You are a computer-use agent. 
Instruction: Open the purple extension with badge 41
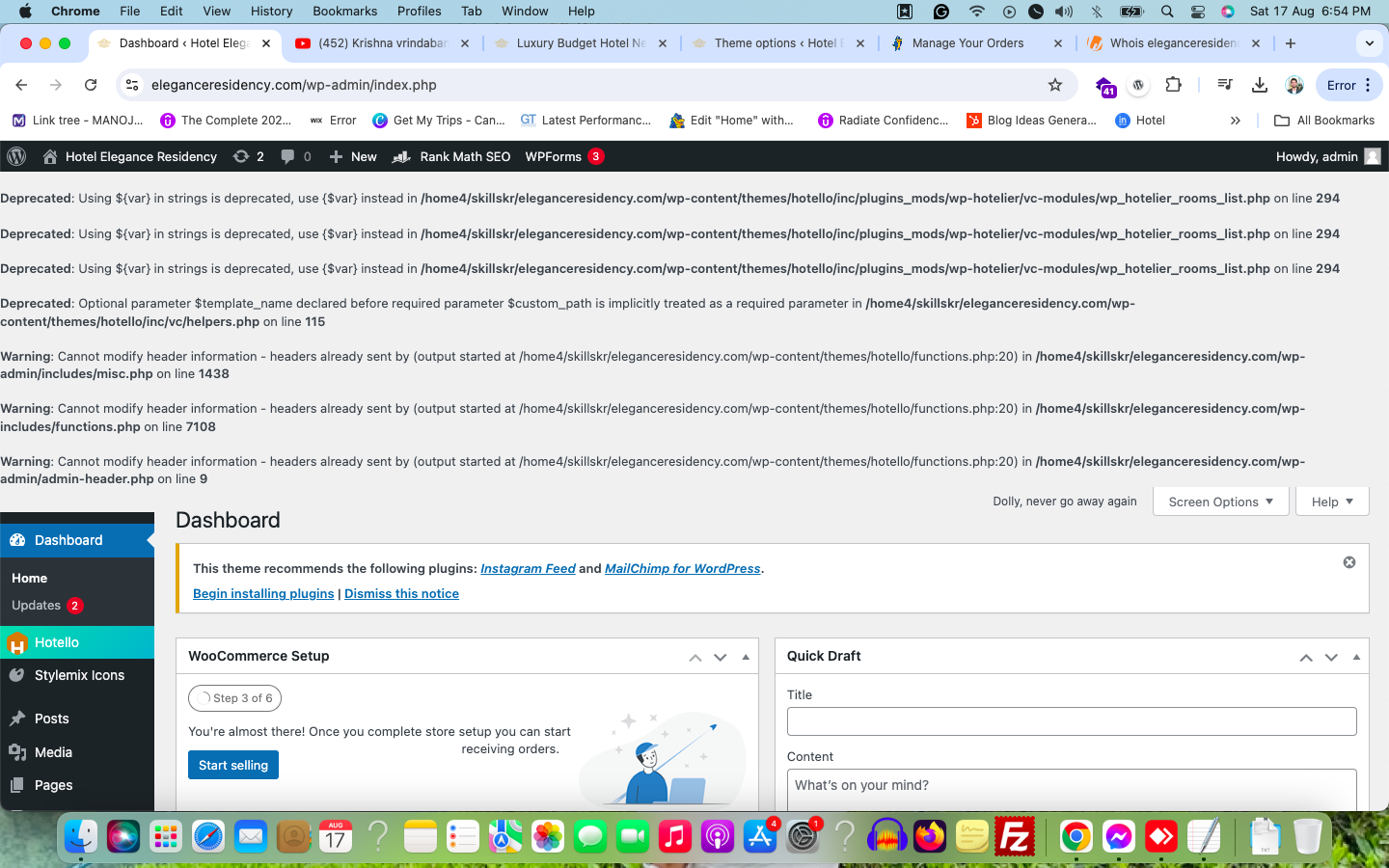click(1105, 86)
